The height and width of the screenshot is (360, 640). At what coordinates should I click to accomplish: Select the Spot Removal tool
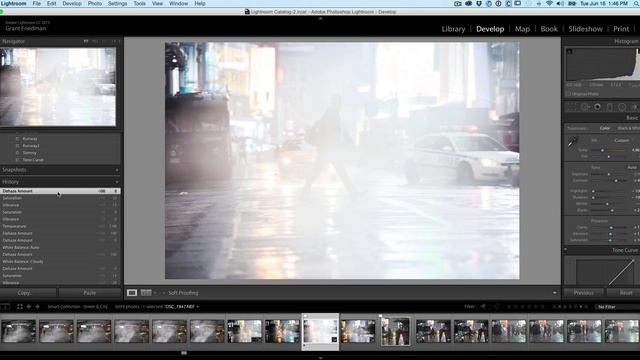[585, 107]
